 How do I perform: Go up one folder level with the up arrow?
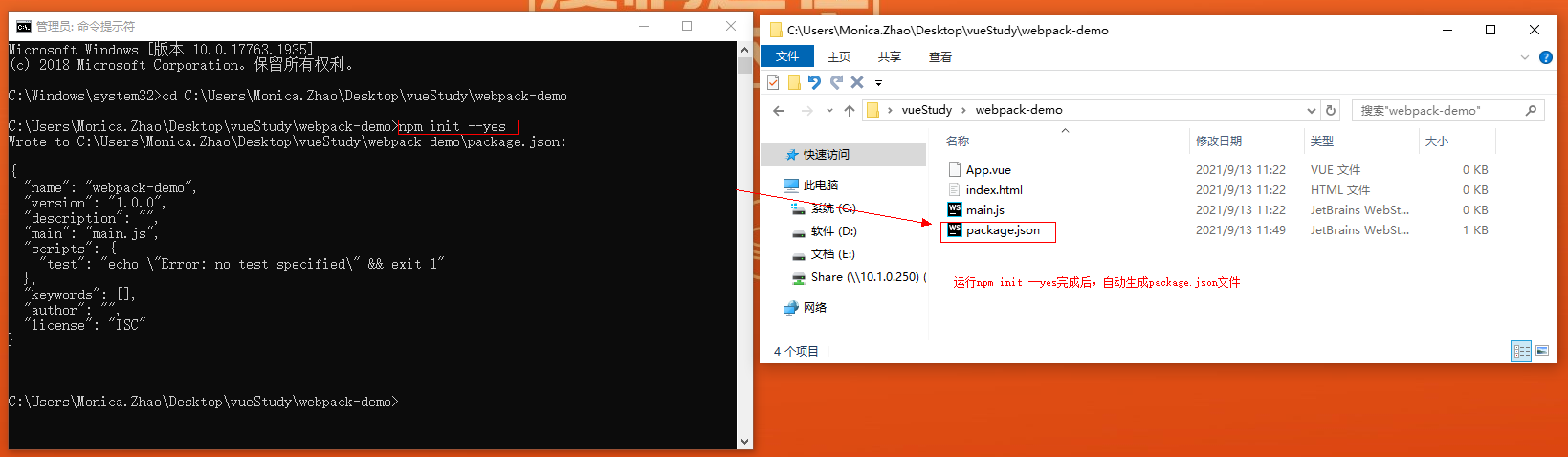(850, 111)
